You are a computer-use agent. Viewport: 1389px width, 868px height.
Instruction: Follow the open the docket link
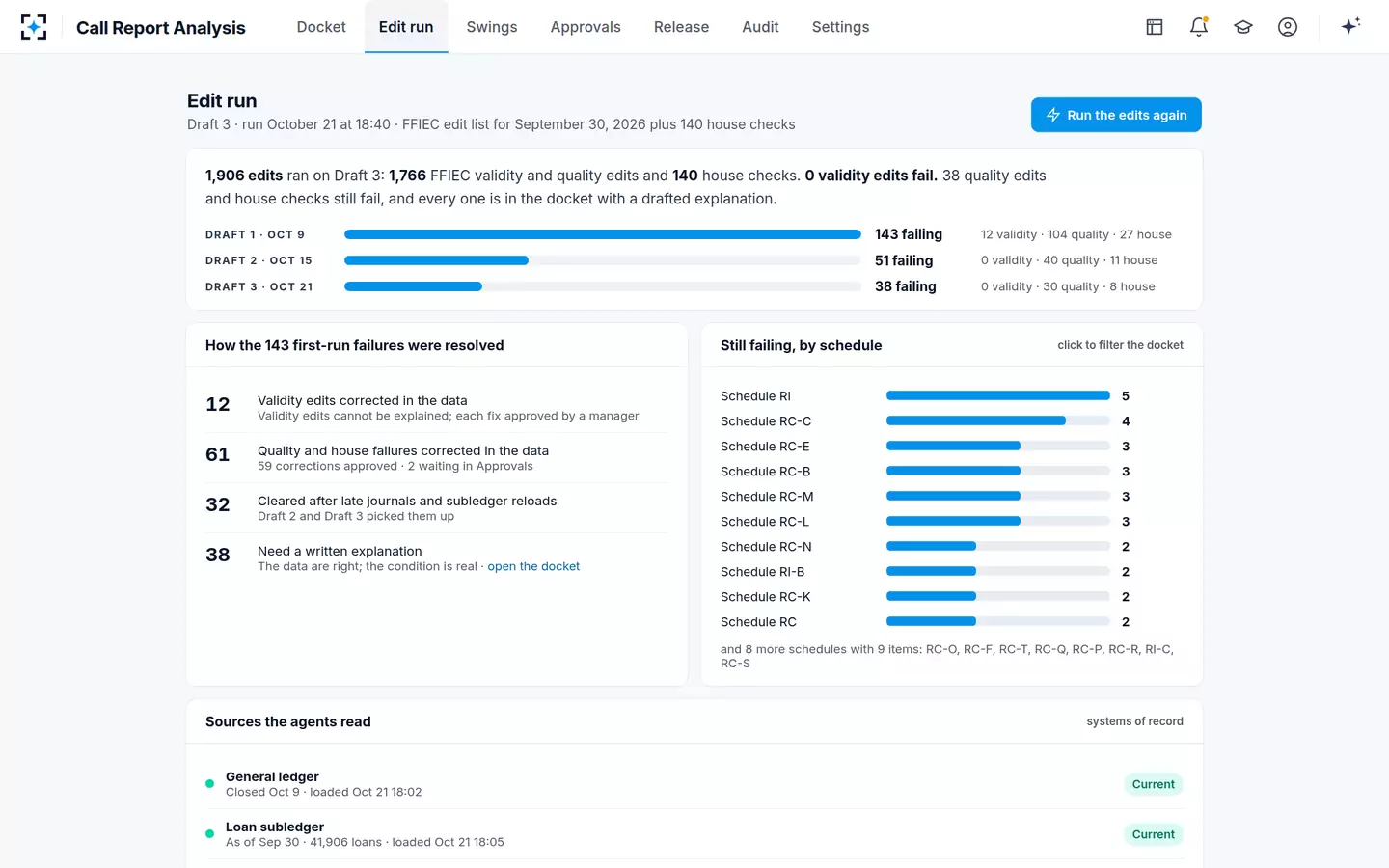(533, 566)
